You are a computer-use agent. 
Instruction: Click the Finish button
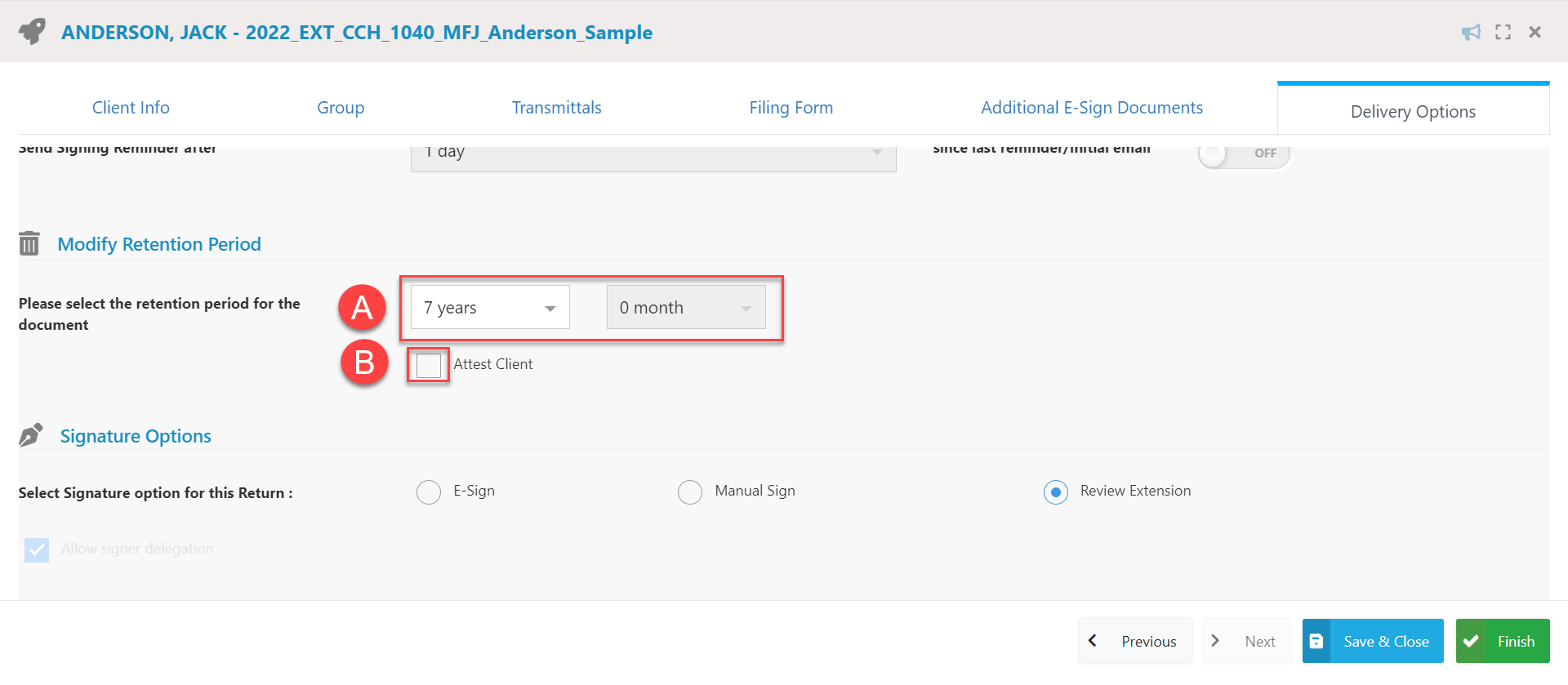point(1503,641)
